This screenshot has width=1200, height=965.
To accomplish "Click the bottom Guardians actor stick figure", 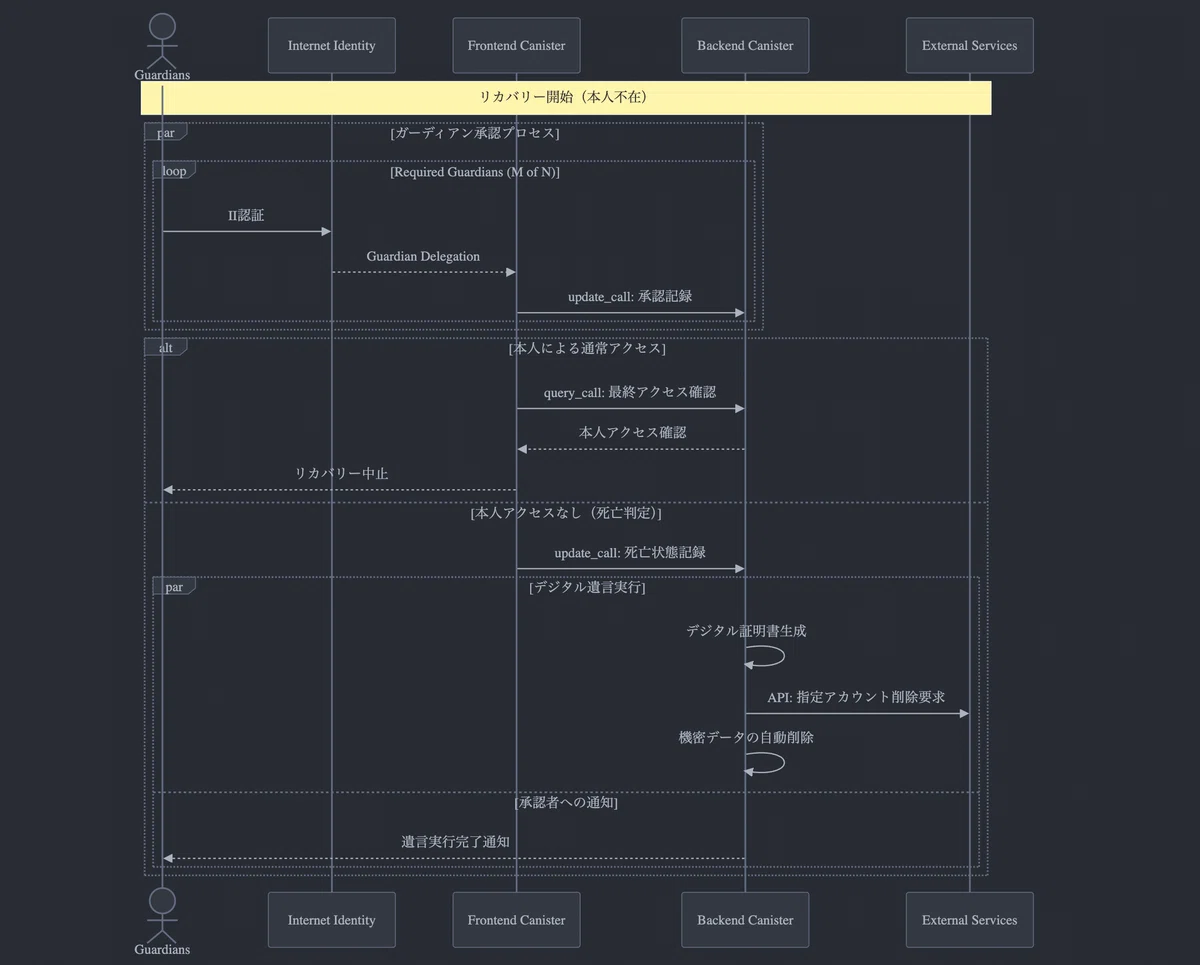I will click(x=162, y=914).
